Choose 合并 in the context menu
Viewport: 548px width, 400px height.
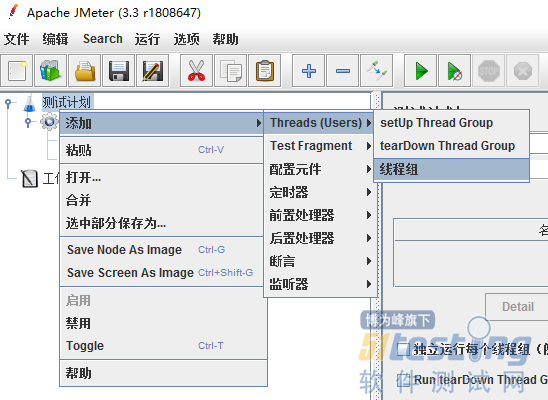click(x=161, y=200)
